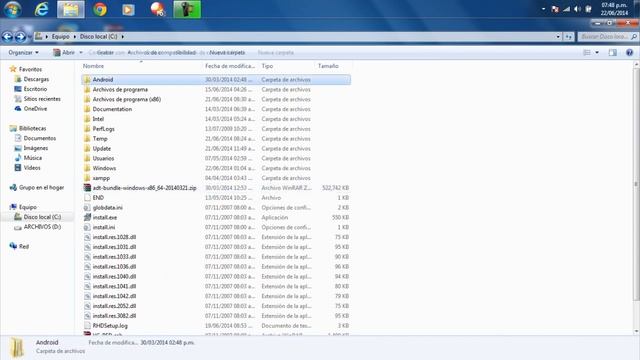Select the Temp folder
Screen dimensions: 640x360
point(100,139)
